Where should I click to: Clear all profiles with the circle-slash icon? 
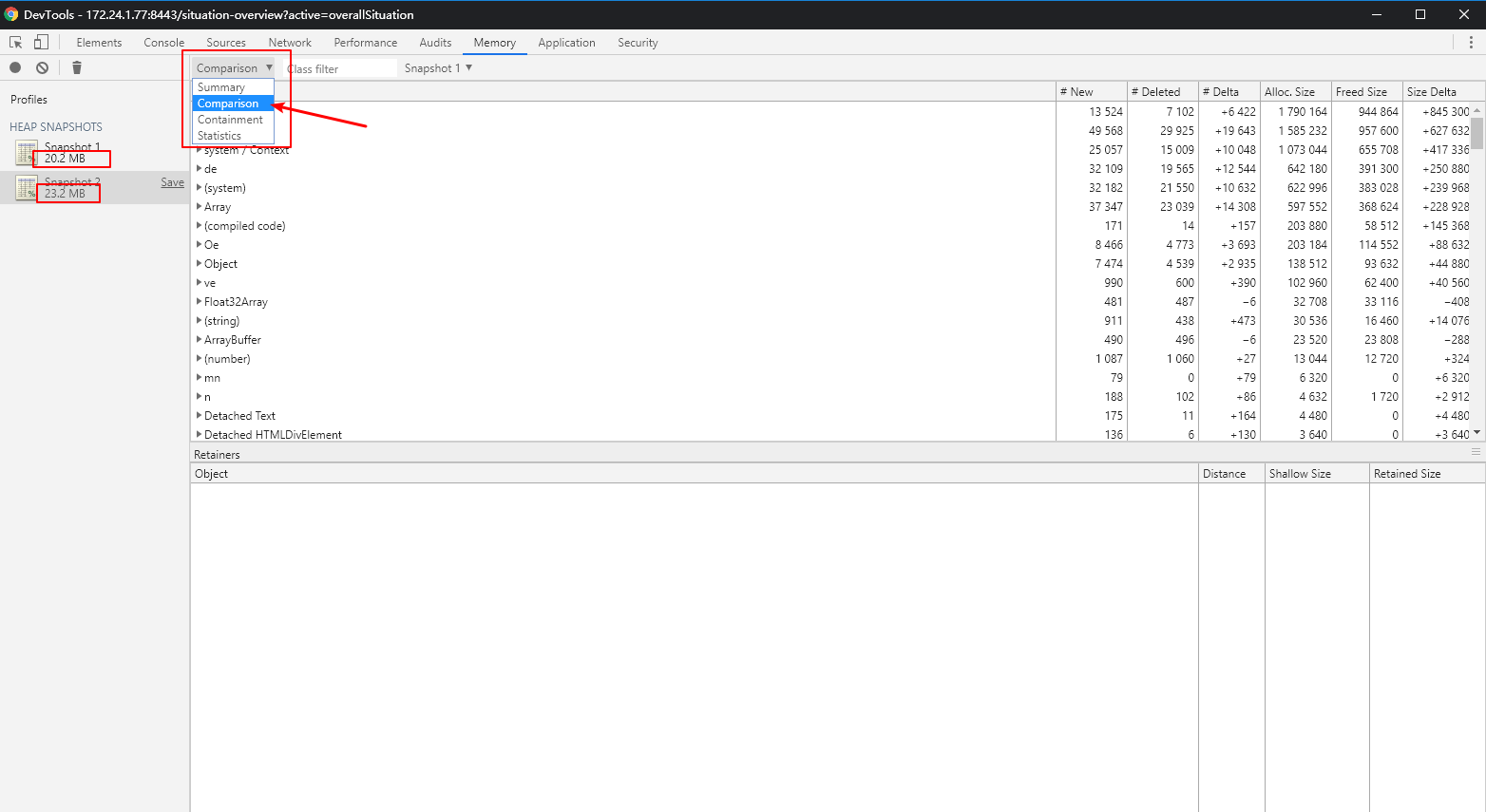(x=43, y=67)
